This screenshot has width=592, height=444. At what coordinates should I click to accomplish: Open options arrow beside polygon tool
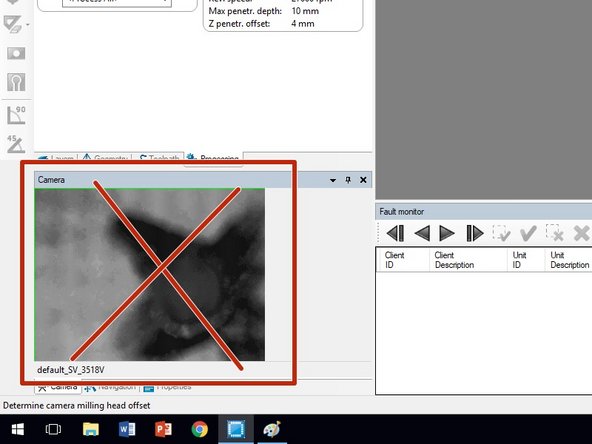coord(28,25)
